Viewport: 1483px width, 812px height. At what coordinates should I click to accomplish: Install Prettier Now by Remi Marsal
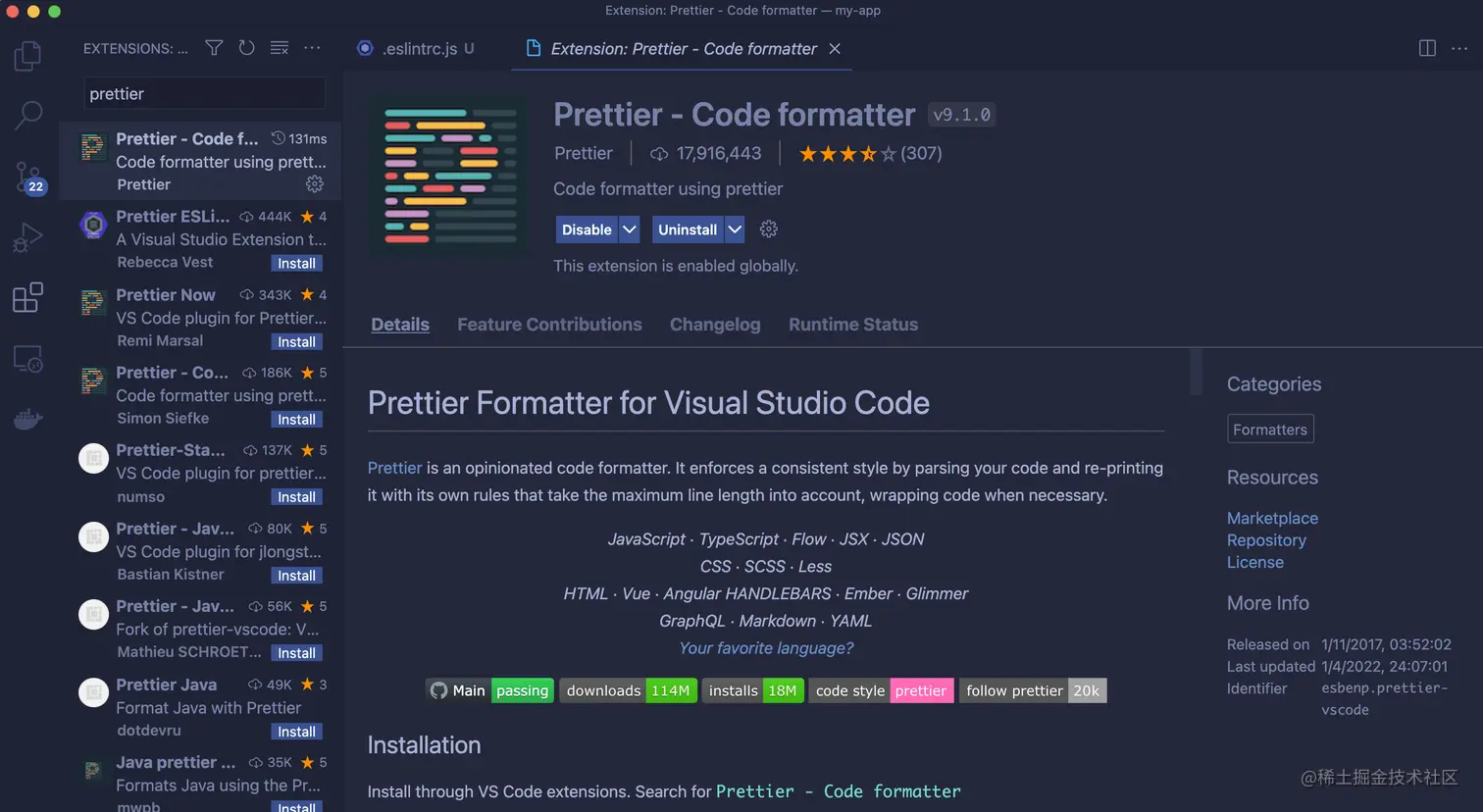[x=296, y=341]
